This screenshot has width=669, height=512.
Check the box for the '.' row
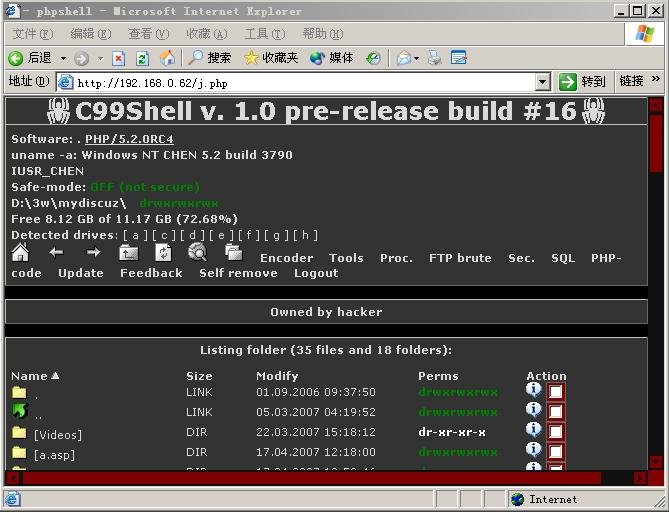(x=556, y=392)
